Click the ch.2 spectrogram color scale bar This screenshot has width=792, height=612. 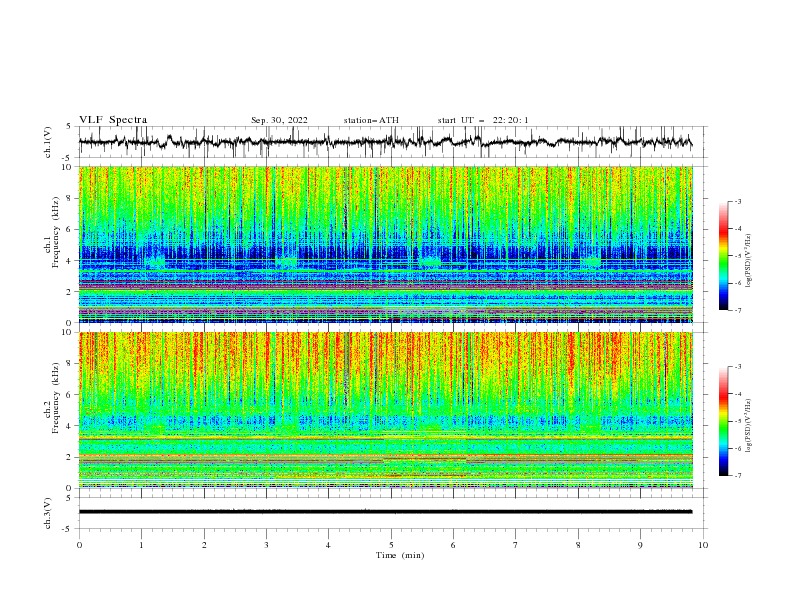click(x=723, y=421)
